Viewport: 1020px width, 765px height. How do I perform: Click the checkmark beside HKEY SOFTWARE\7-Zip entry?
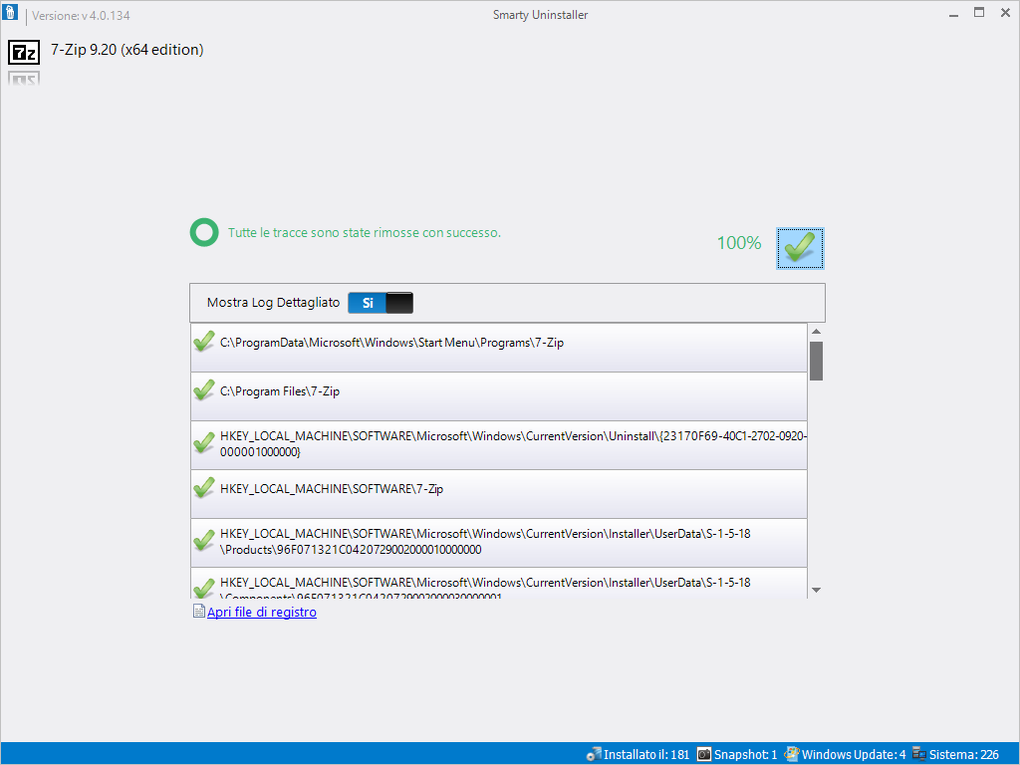(204, 487)
